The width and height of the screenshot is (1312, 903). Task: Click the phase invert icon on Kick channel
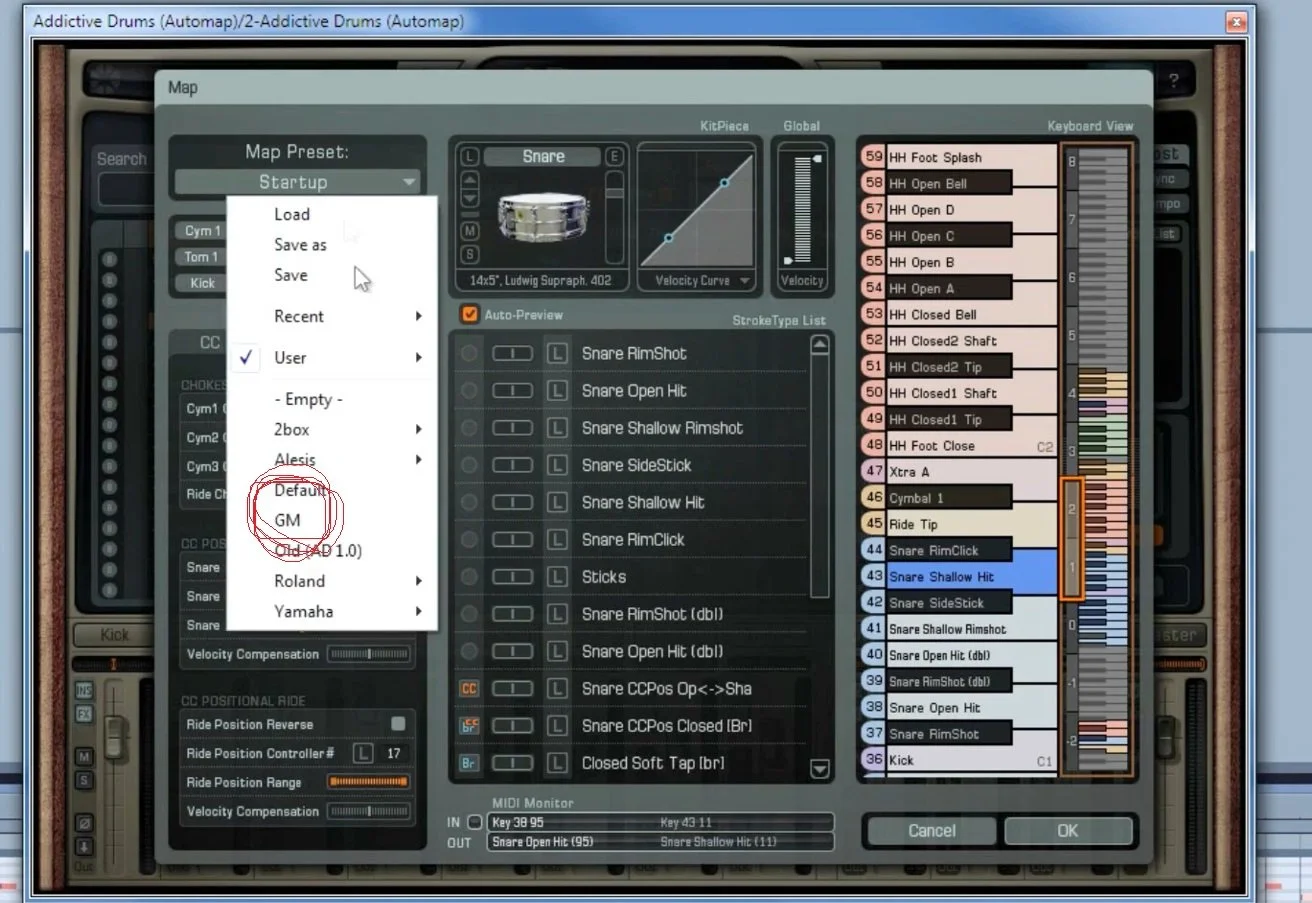point(84,824)
